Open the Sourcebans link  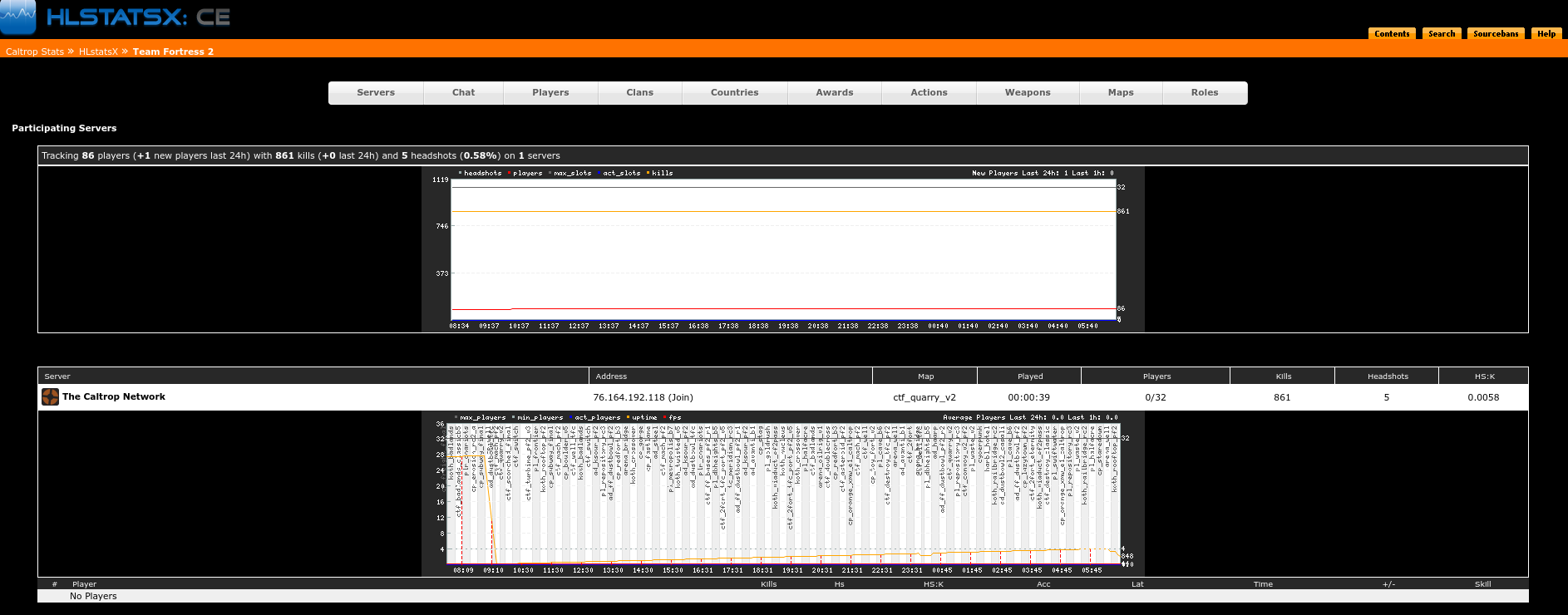[1496, 33]
